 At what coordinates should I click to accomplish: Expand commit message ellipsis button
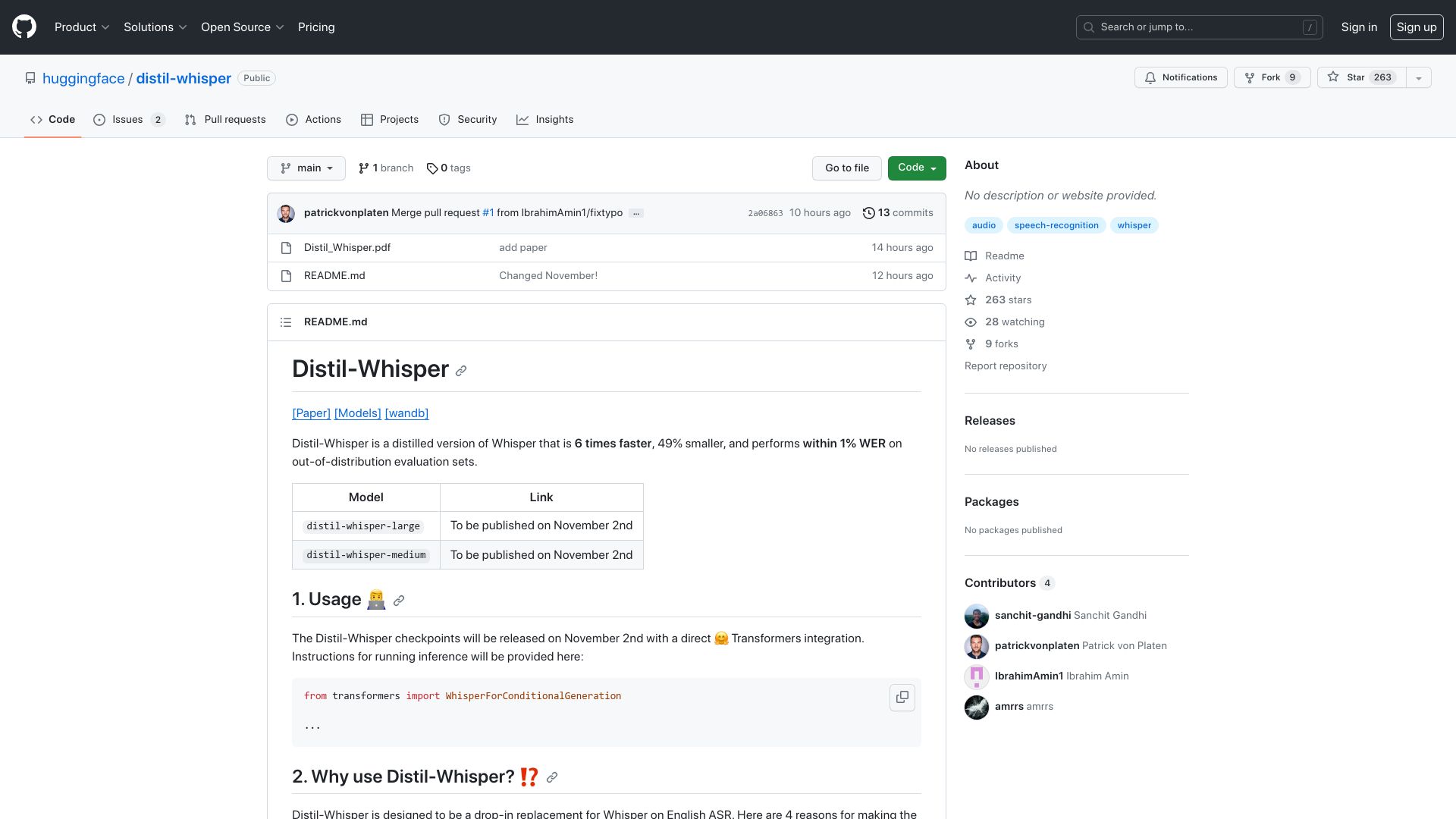coord(636,213)
